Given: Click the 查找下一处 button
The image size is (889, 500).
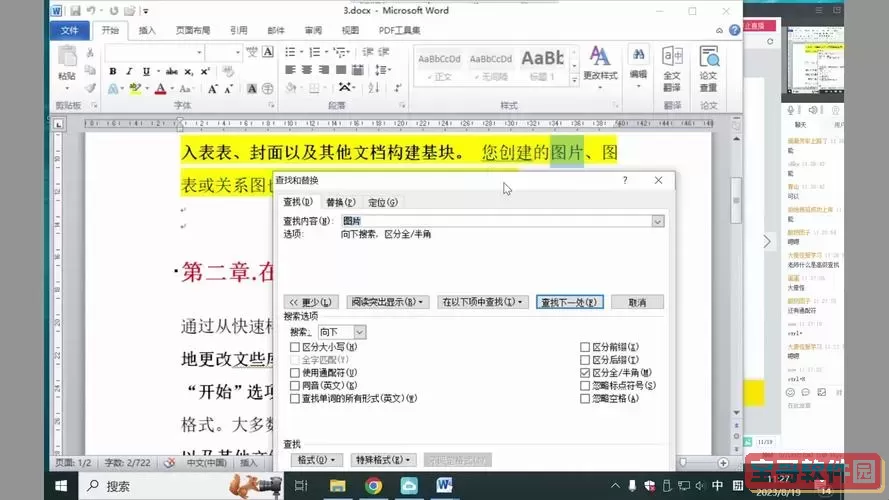Looking at the screenshot, I should (x=570, y=302).
